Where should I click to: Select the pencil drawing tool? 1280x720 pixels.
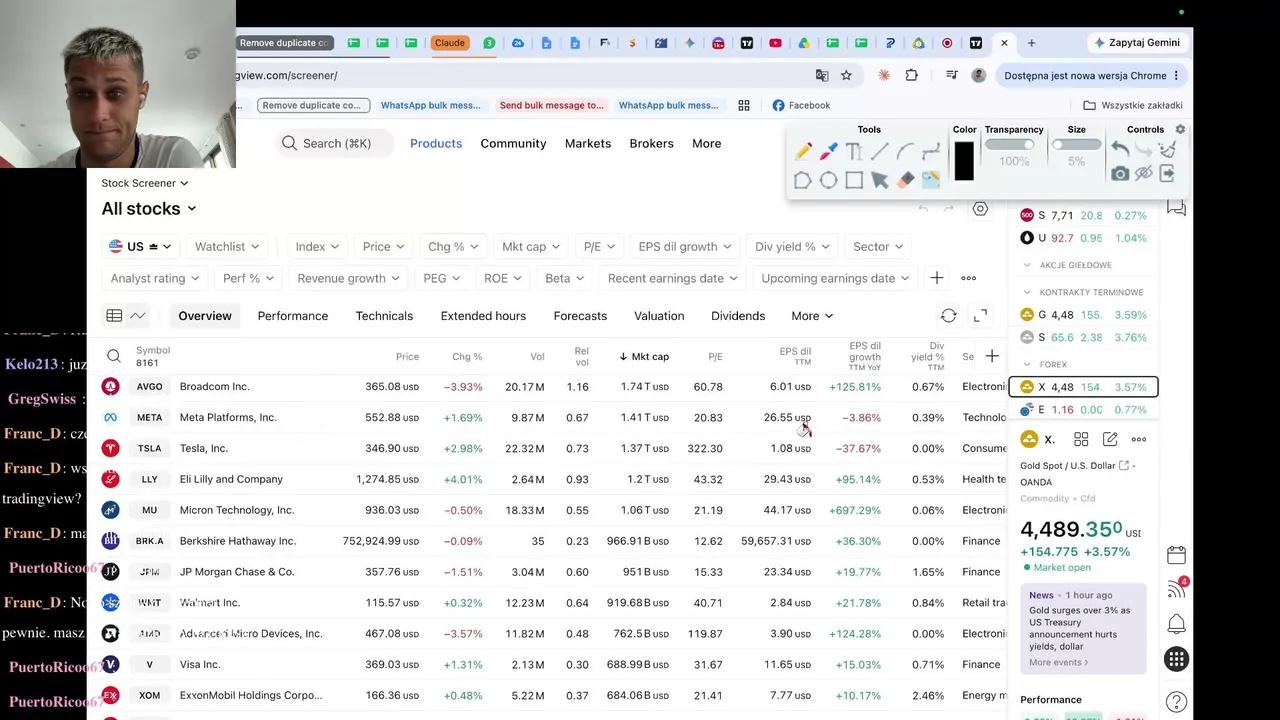pyautogui.click(x=803, y=151)
